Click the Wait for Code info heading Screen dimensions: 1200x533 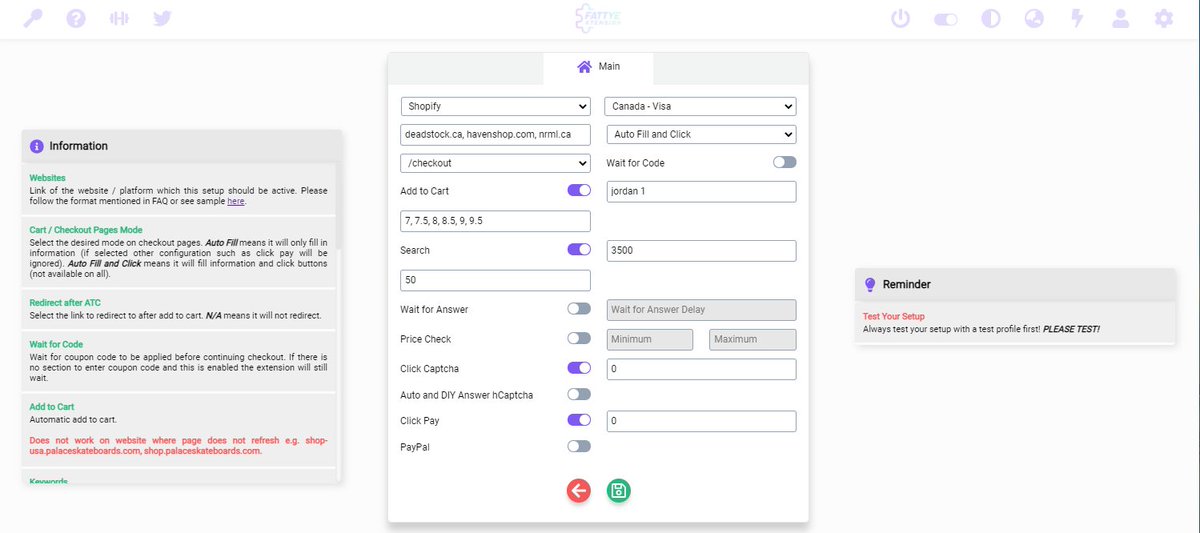58,345
